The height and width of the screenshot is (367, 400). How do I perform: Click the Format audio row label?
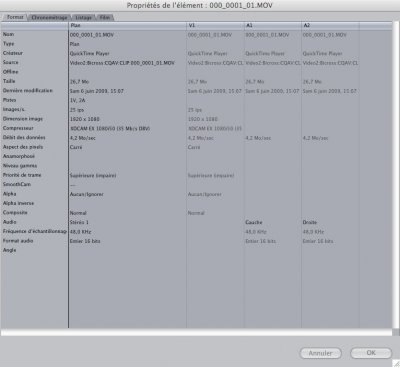click(18, 240)
